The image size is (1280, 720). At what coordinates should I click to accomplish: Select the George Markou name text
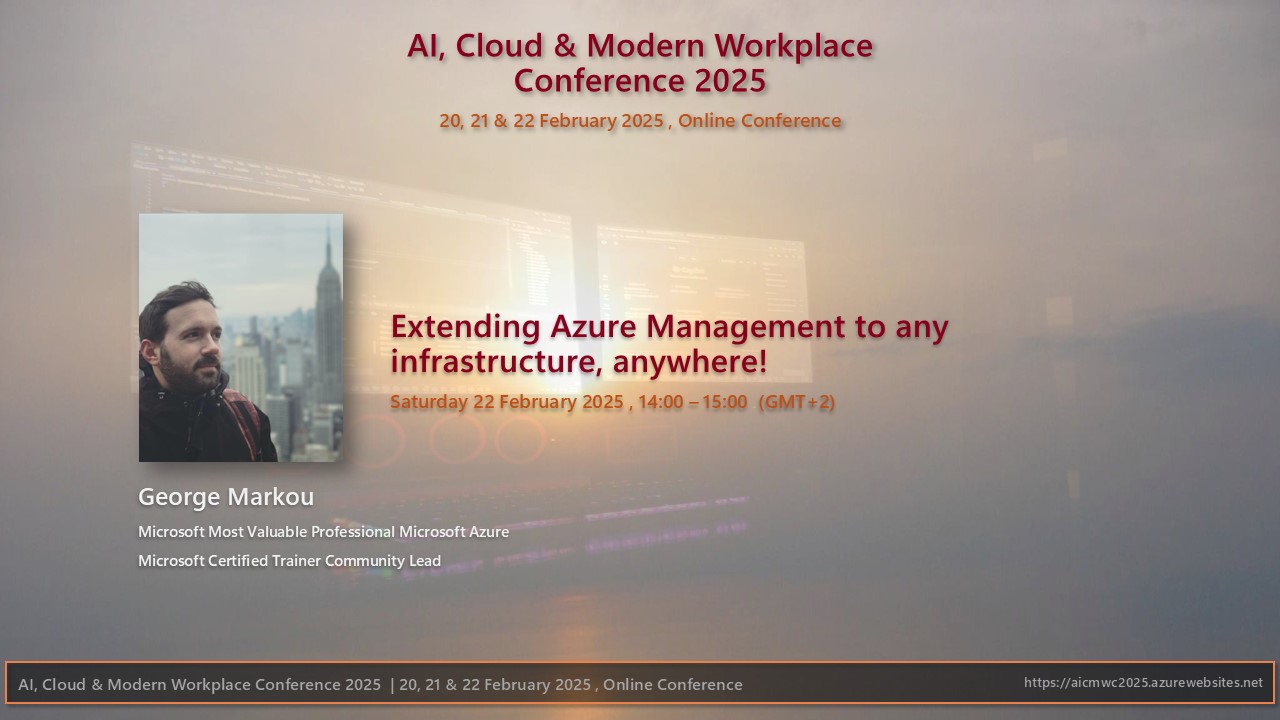[x=226, y=497]
